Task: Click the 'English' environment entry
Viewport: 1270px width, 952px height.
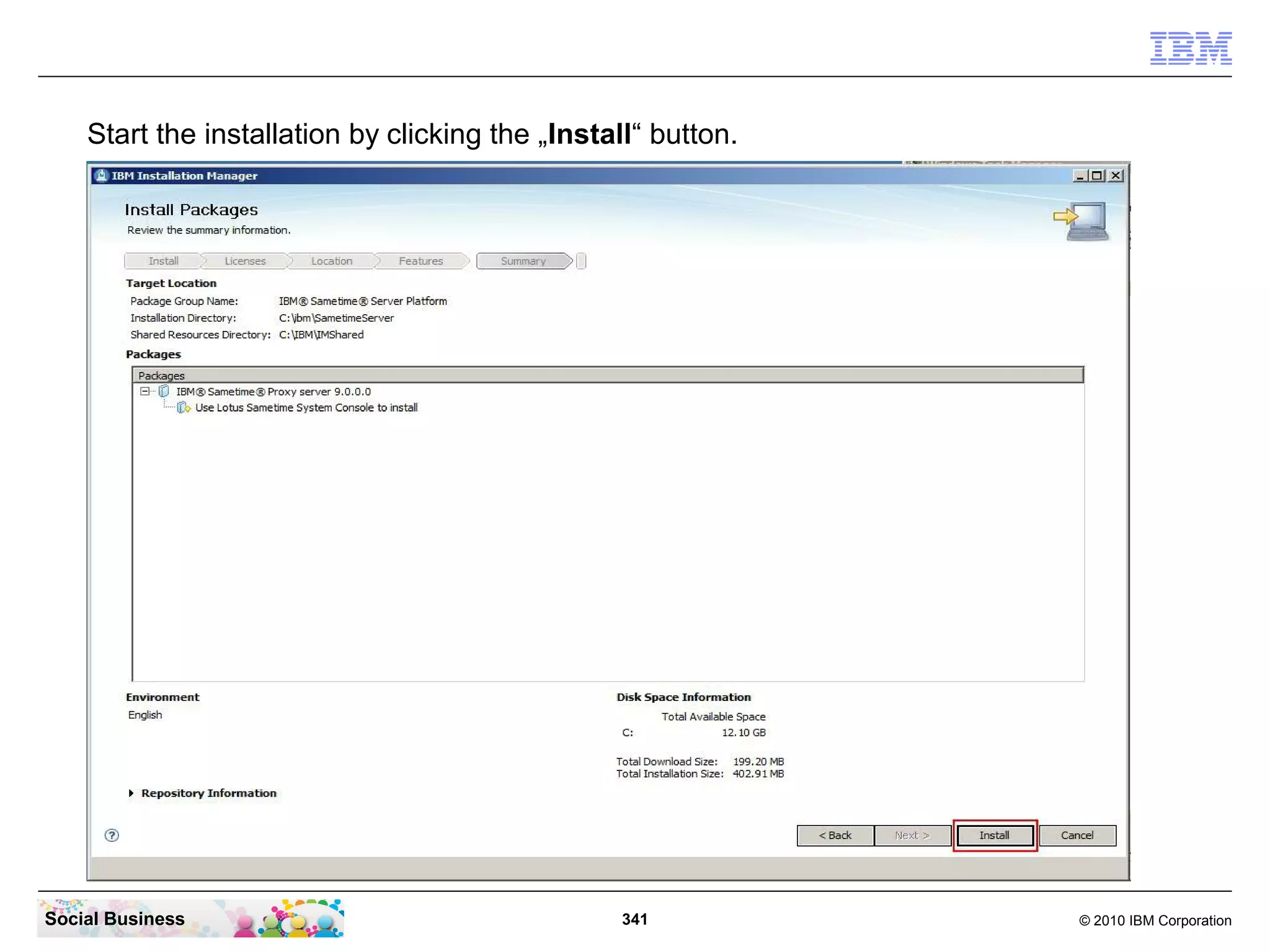Action: (x=145, y=715)
